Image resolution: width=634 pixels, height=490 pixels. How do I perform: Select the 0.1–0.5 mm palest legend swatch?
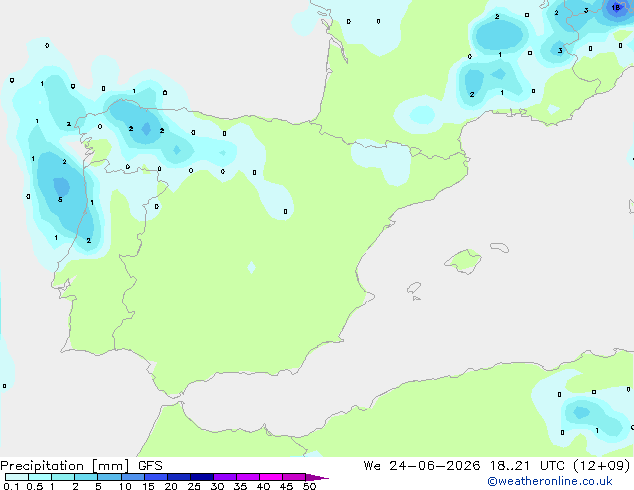[x=17, y=477]
